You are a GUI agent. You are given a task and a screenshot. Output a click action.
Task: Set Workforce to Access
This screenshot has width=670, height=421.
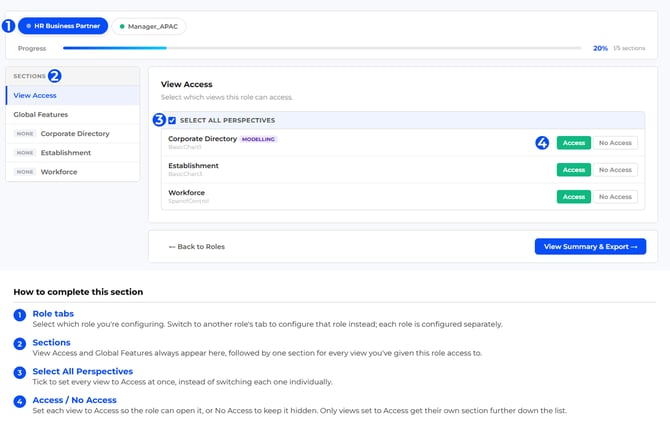pyautogui.click(x=573, y=197)
